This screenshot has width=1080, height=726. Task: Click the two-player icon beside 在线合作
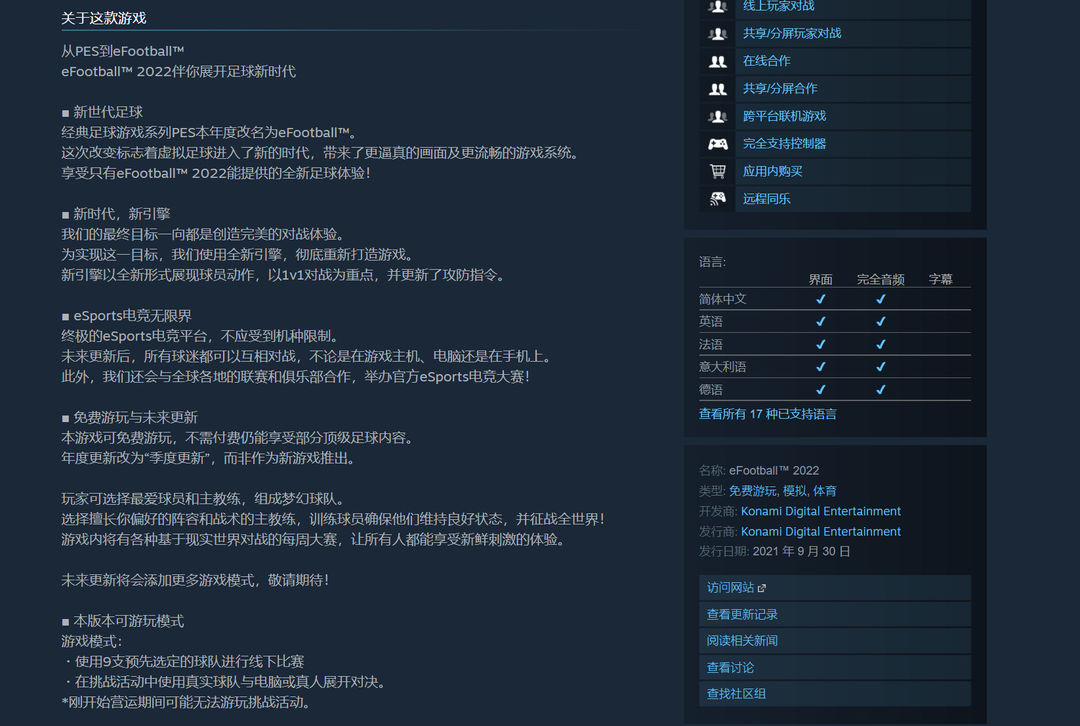tap(717, 61)
